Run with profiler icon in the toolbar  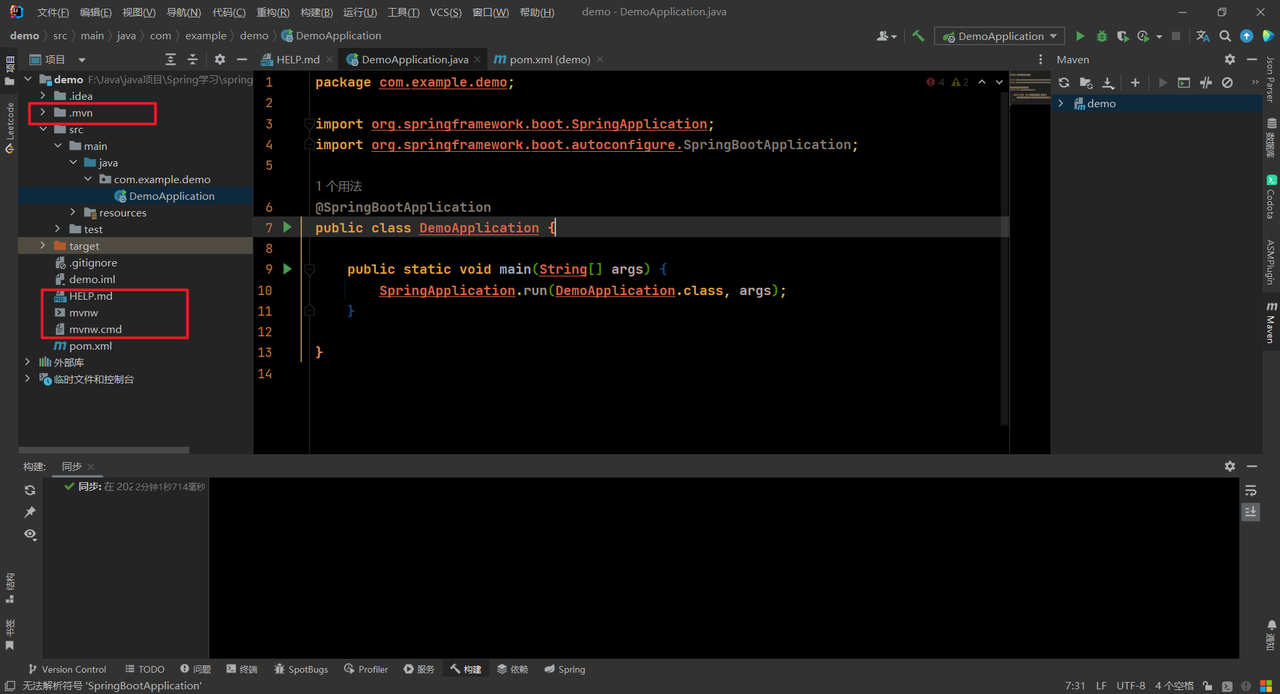(1143, 36)
